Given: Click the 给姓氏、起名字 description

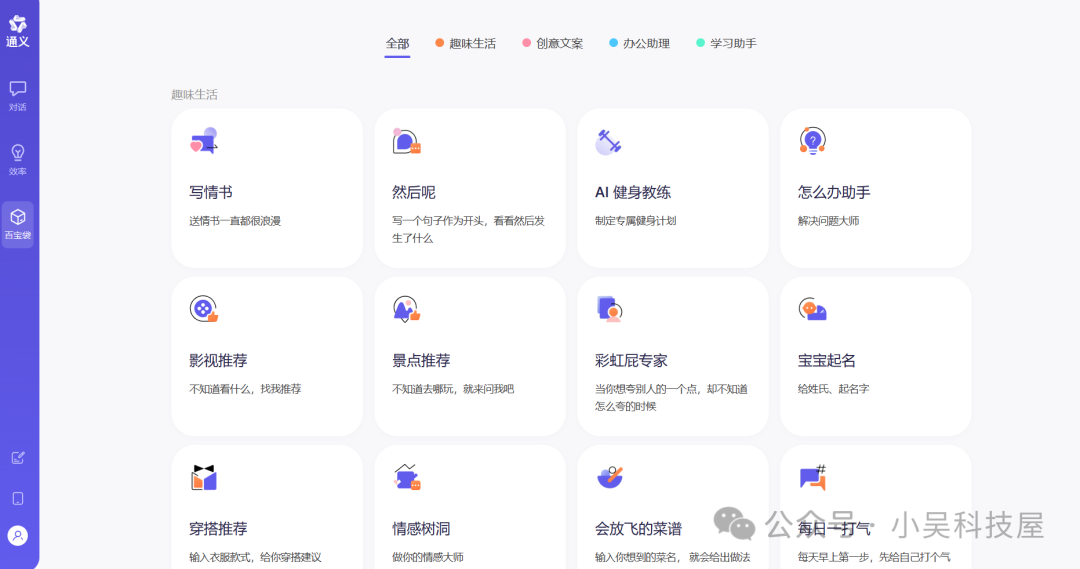Looking at the screenshot, I should tap(833, 389).
